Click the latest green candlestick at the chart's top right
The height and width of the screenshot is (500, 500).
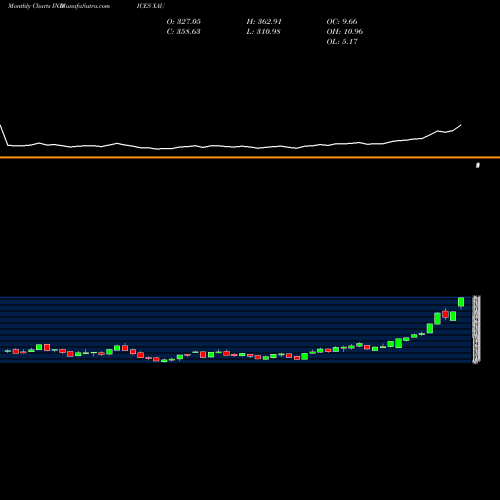coord(461,302)
